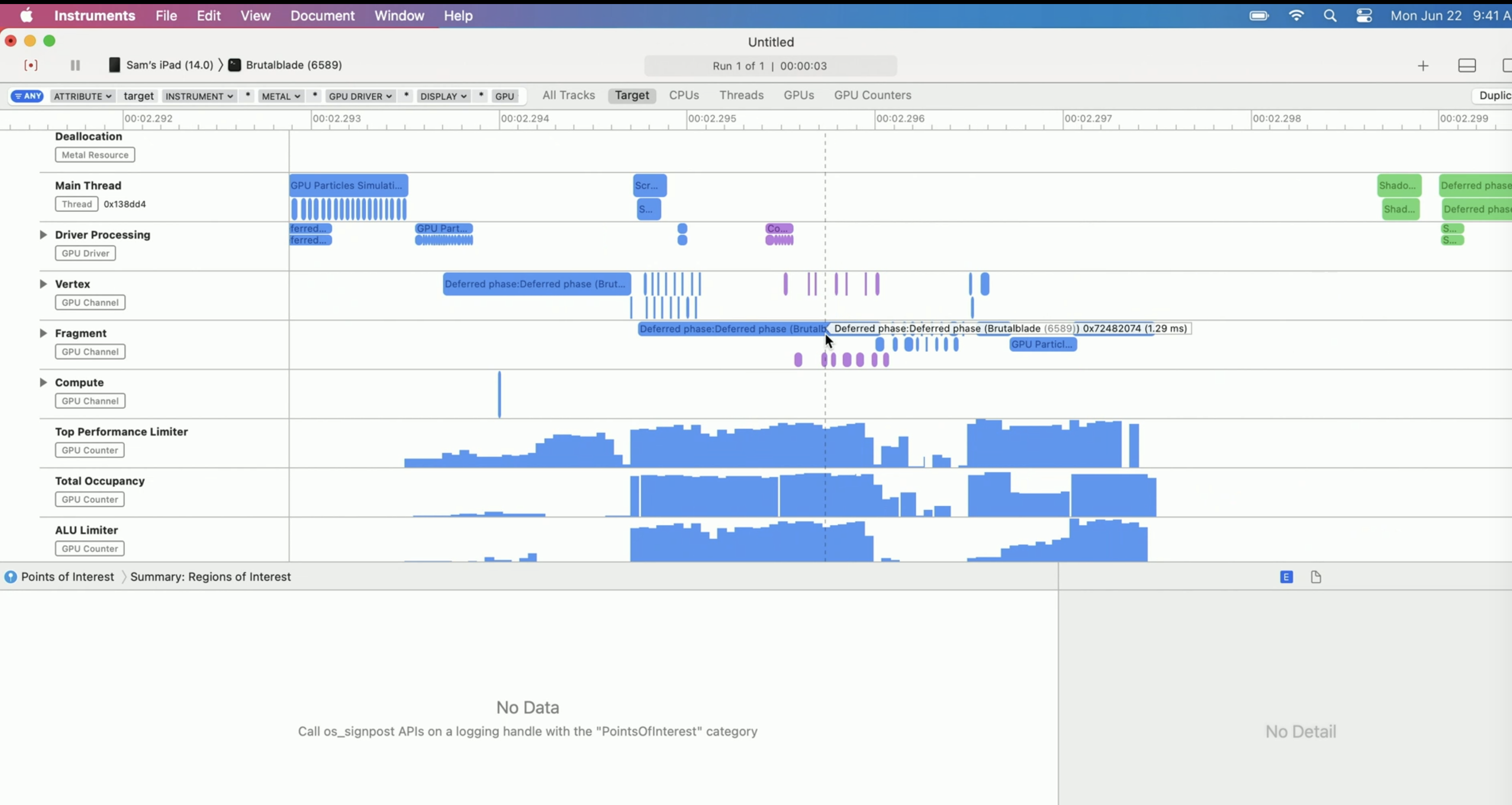Open the METAL filter dropdown
This screenshot has height=805, width=1512.
[280, 96]
